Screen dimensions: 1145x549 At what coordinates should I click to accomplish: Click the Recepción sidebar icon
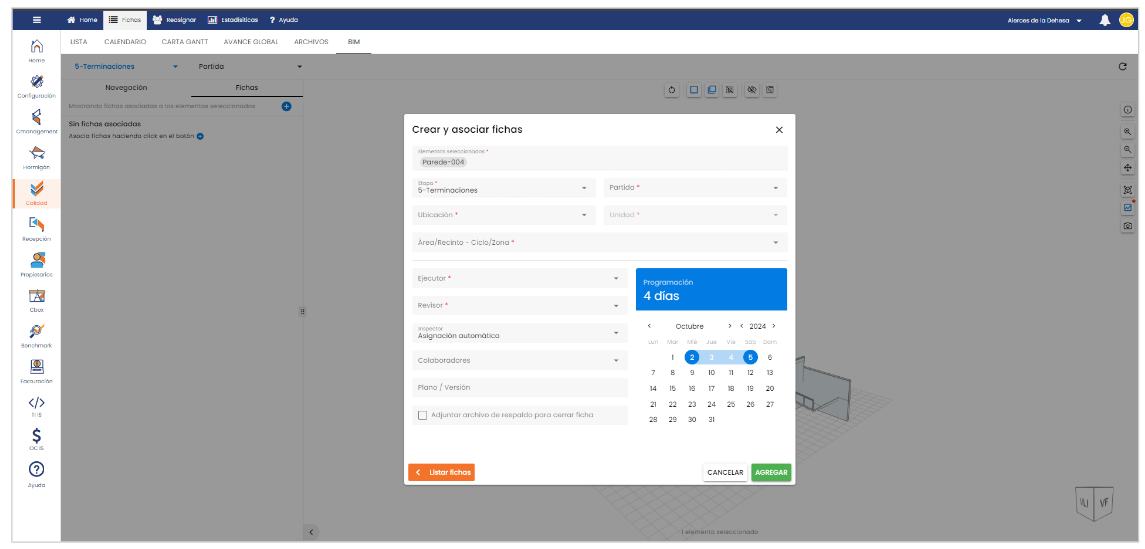36,227
